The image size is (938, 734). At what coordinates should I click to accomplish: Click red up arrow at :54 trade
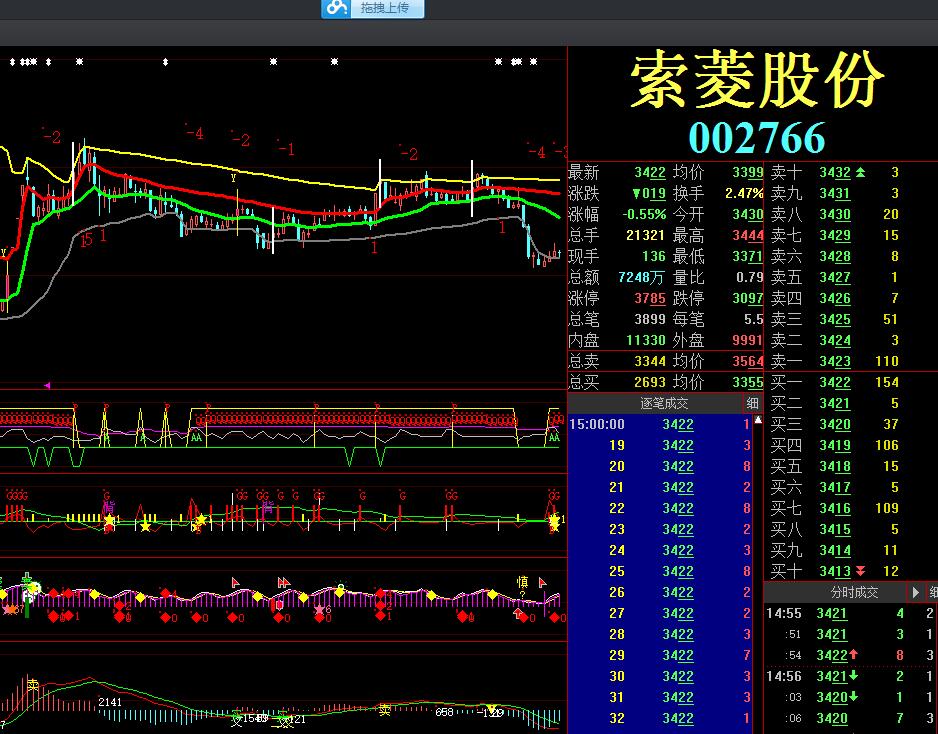click(x=854, y=654)
